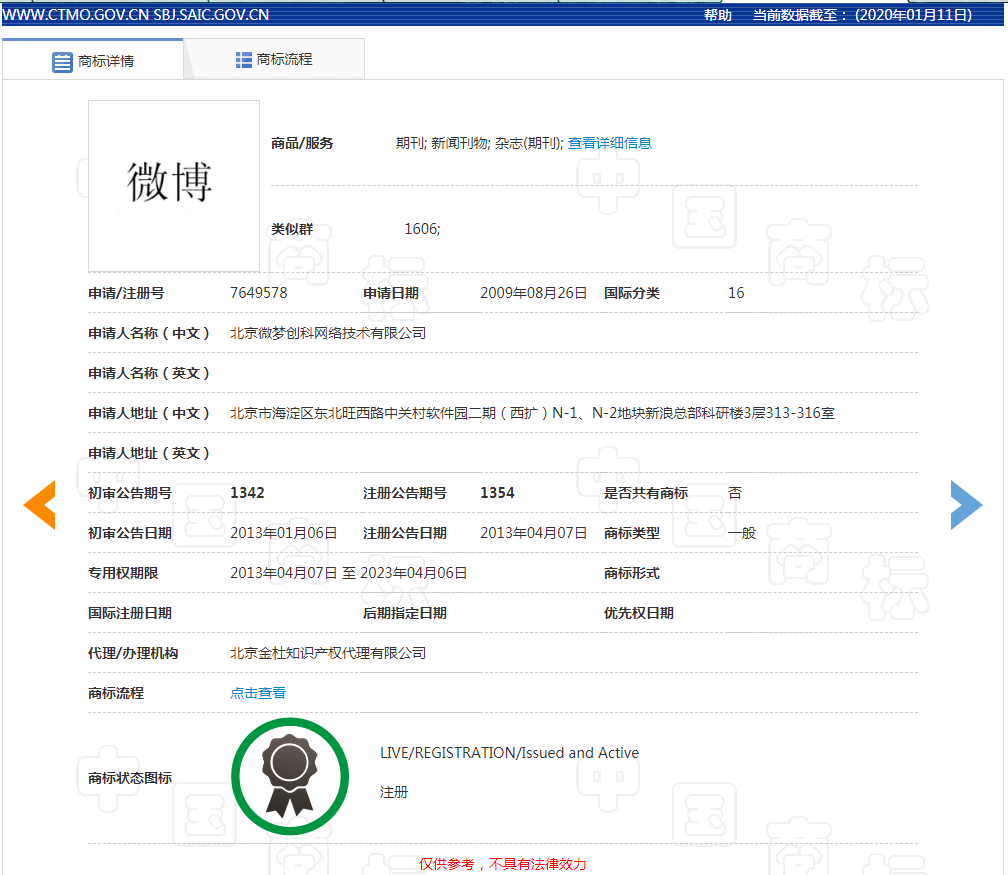Image resolution: width=1008 pixels, height=875 pixels.
Task: Select status text LIVE/REGISTRATION/Issued and Active
Action: click(x=509, y=753)
